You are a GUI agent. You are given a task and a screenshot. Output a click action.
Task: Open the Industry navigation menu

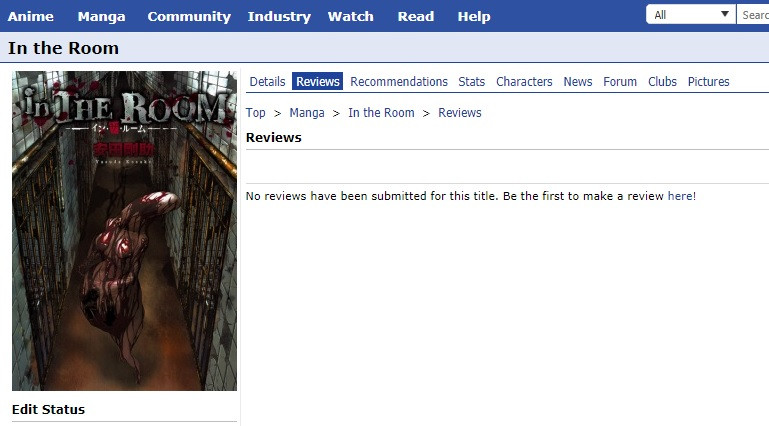279,16
